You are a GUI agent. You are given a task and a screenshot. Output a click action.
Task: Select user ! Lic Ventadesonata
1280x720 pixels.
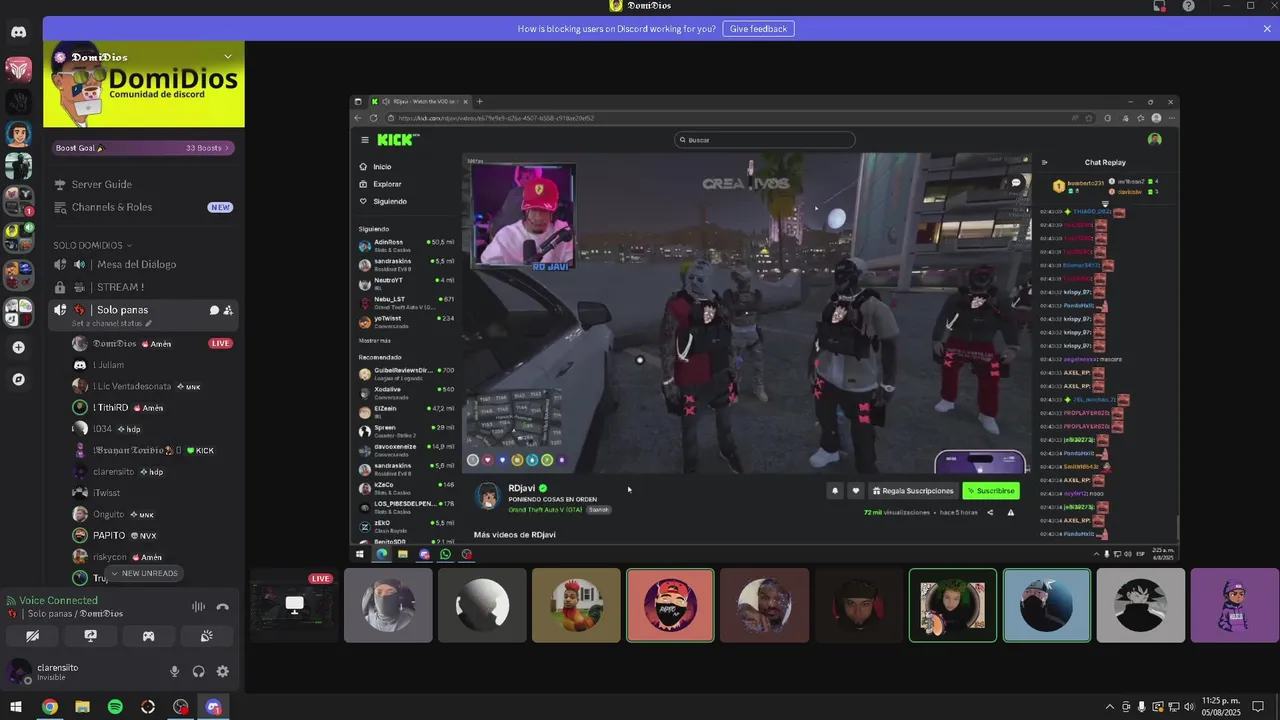point(152,386)
